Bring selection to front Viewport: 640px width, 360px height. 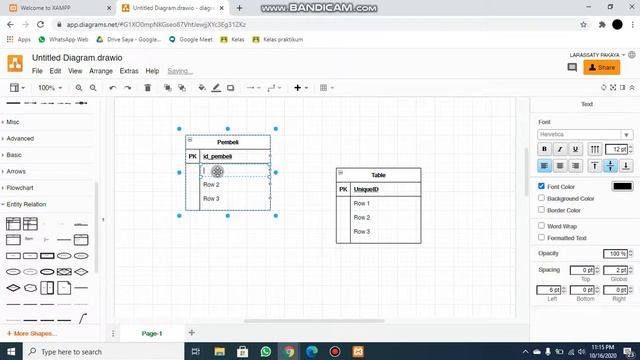tap(167, 88)
